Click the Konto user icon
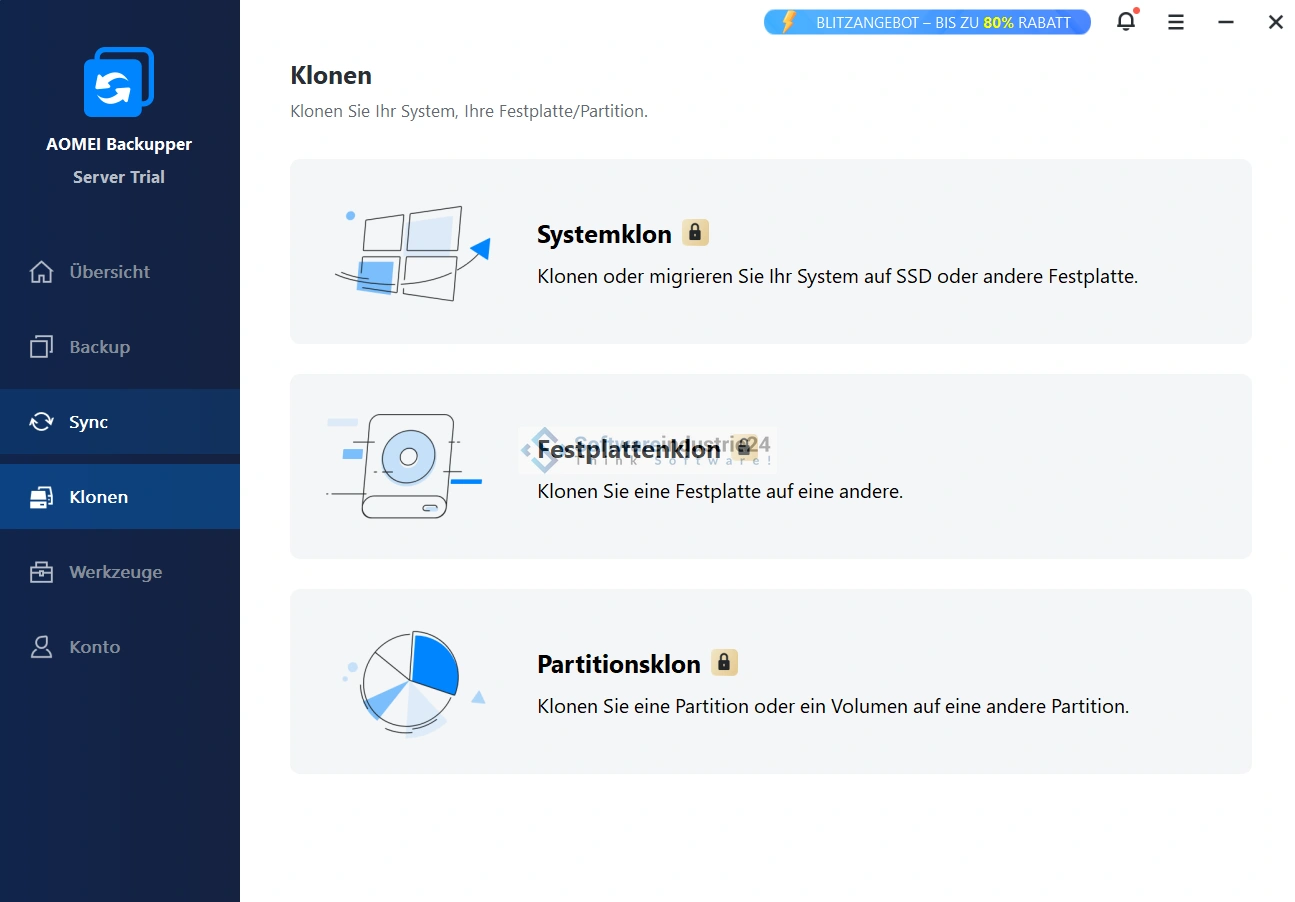This screenshot has height=902, width=1295. click(41, 647)
